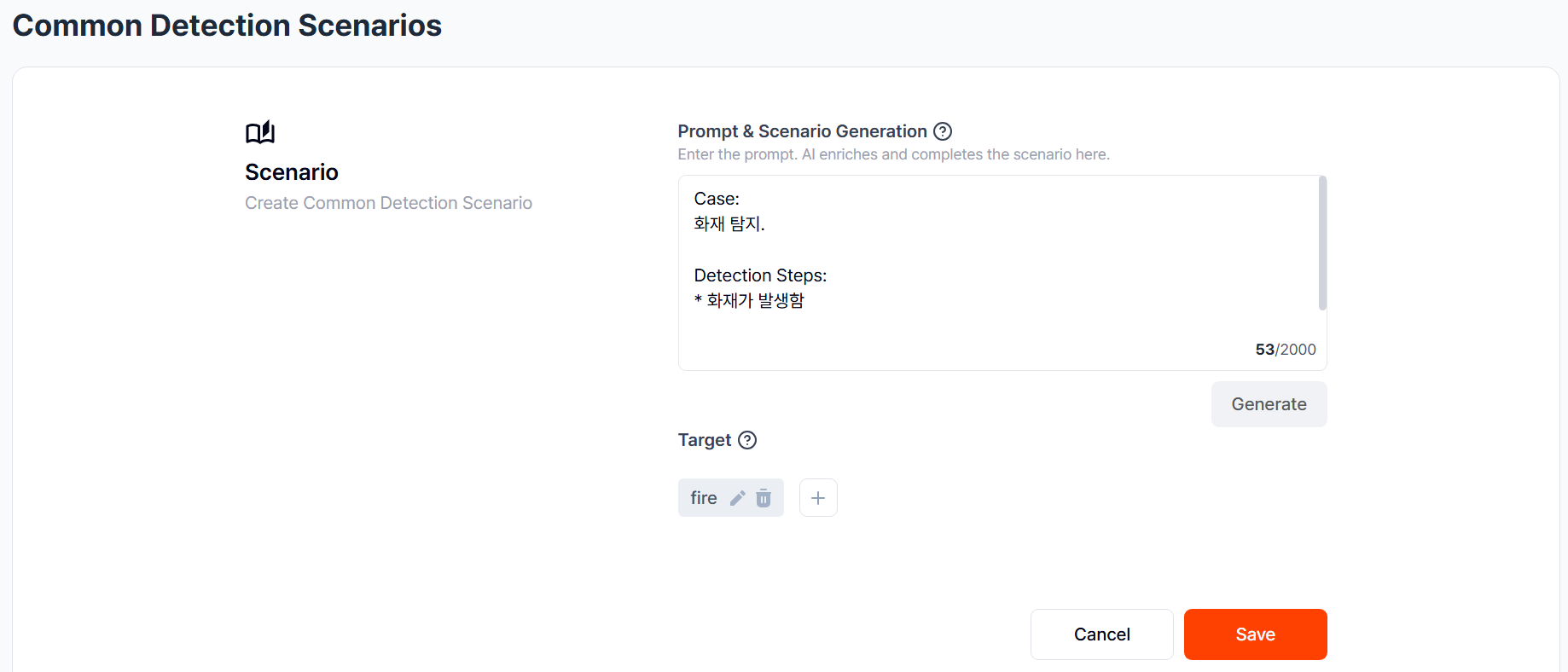Open the Target help tooltip icon
The image size is (1568, 672).
pyautogui.click(x=747, y=440)
